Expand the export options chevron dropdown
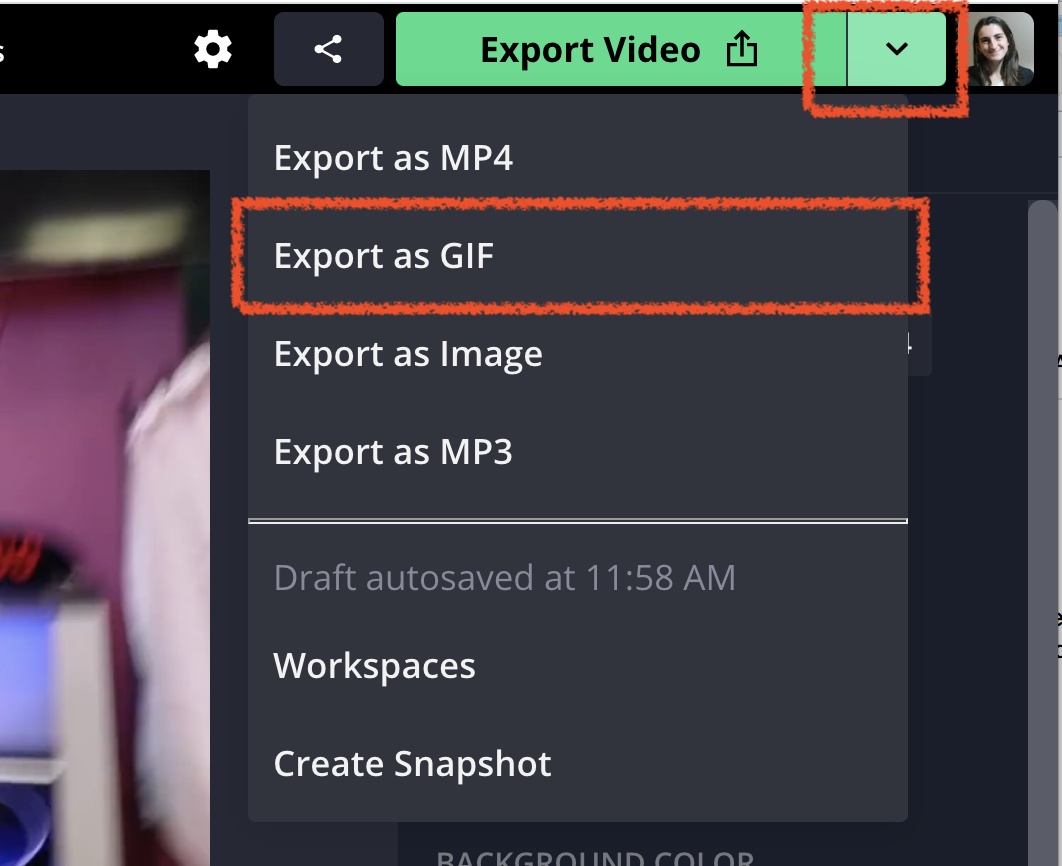 click(x=897, y=49)
